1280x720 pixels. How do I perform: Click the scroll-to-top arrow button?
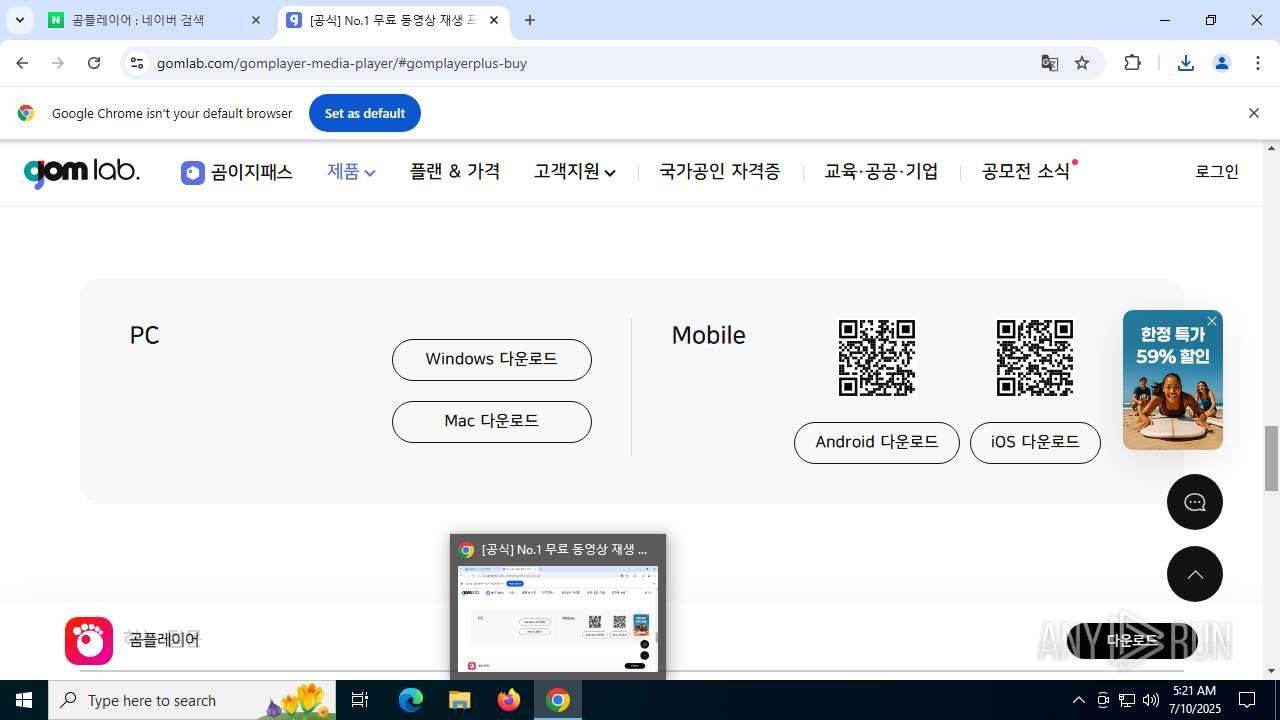tap(1195, 574)
